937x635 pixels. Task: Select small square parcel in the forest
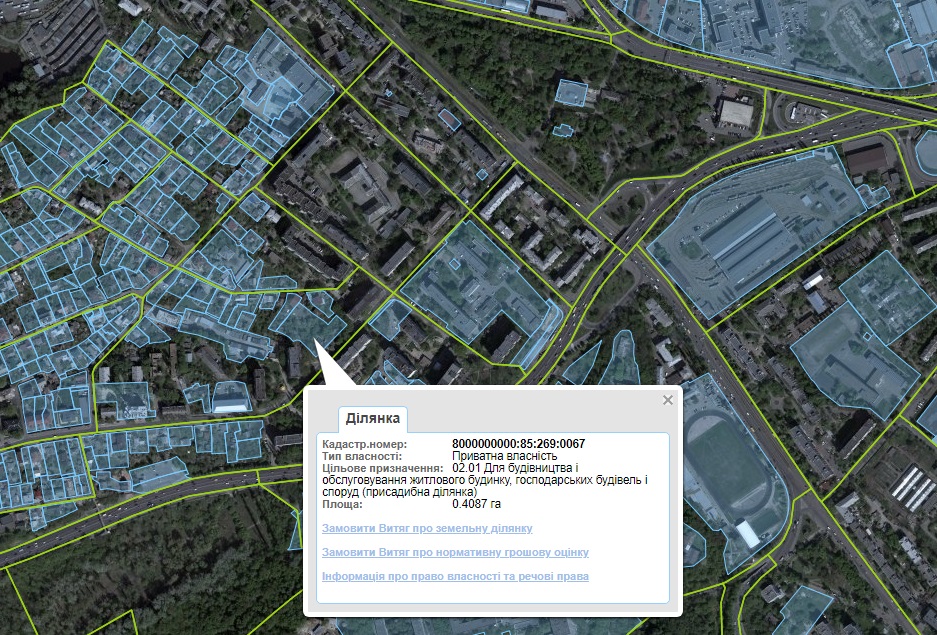pyautogui.click(x=573, y=93)
